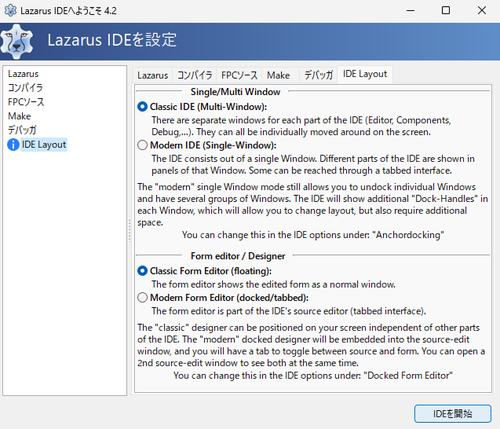
Task: Switch to the FPCソース tab
Action: pyautogui.click(x=239, y=75)
